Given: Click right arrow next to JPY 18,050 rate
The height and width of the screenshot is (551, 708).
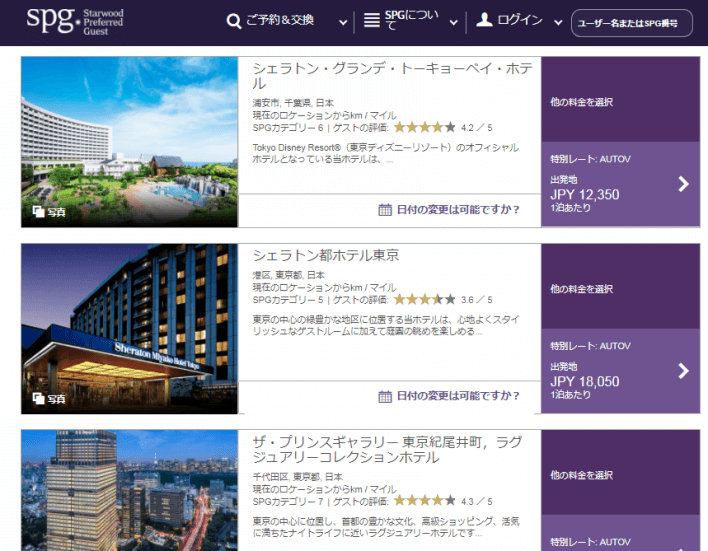Looking at the screenshot, I should (683, 371).
